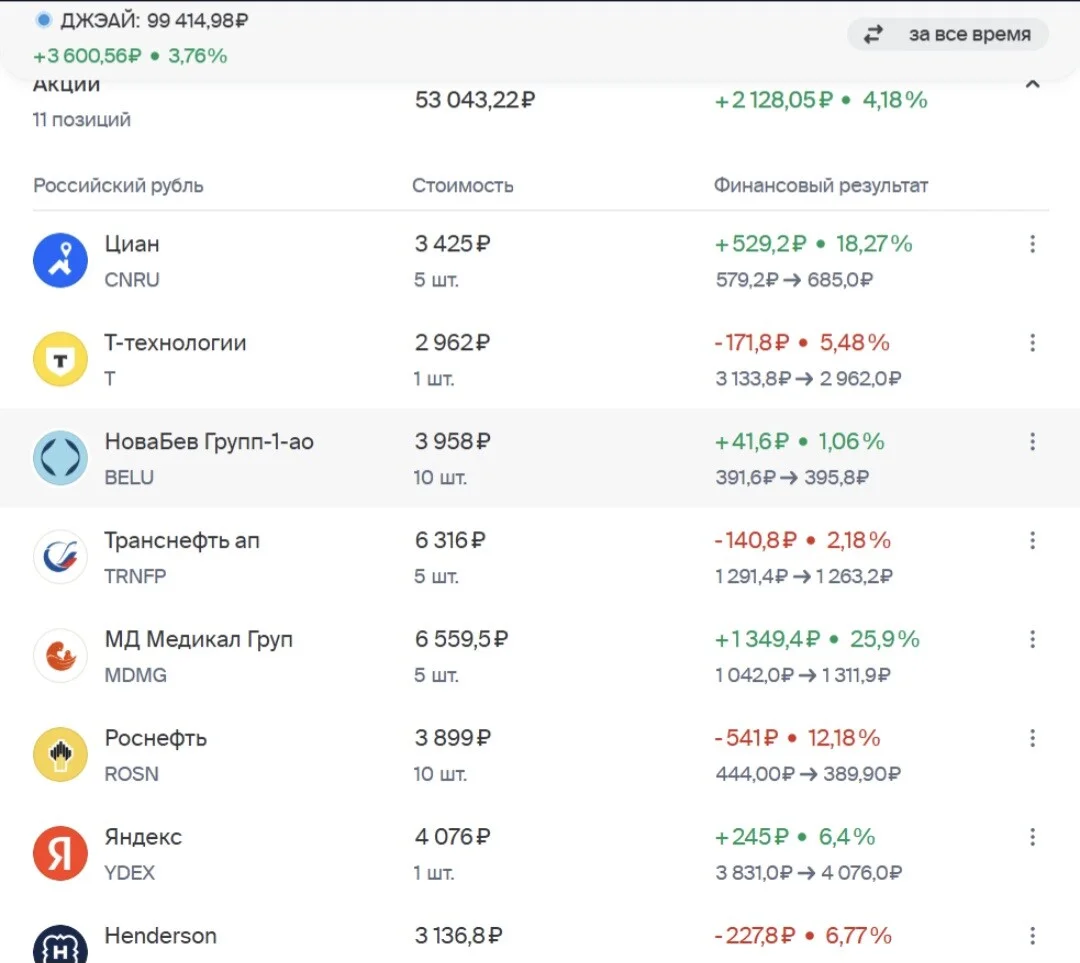The width and height of the screenshot is (1080, 963).
Task: Click the 3 425₽ value of Циан
Action: (453, 244)
